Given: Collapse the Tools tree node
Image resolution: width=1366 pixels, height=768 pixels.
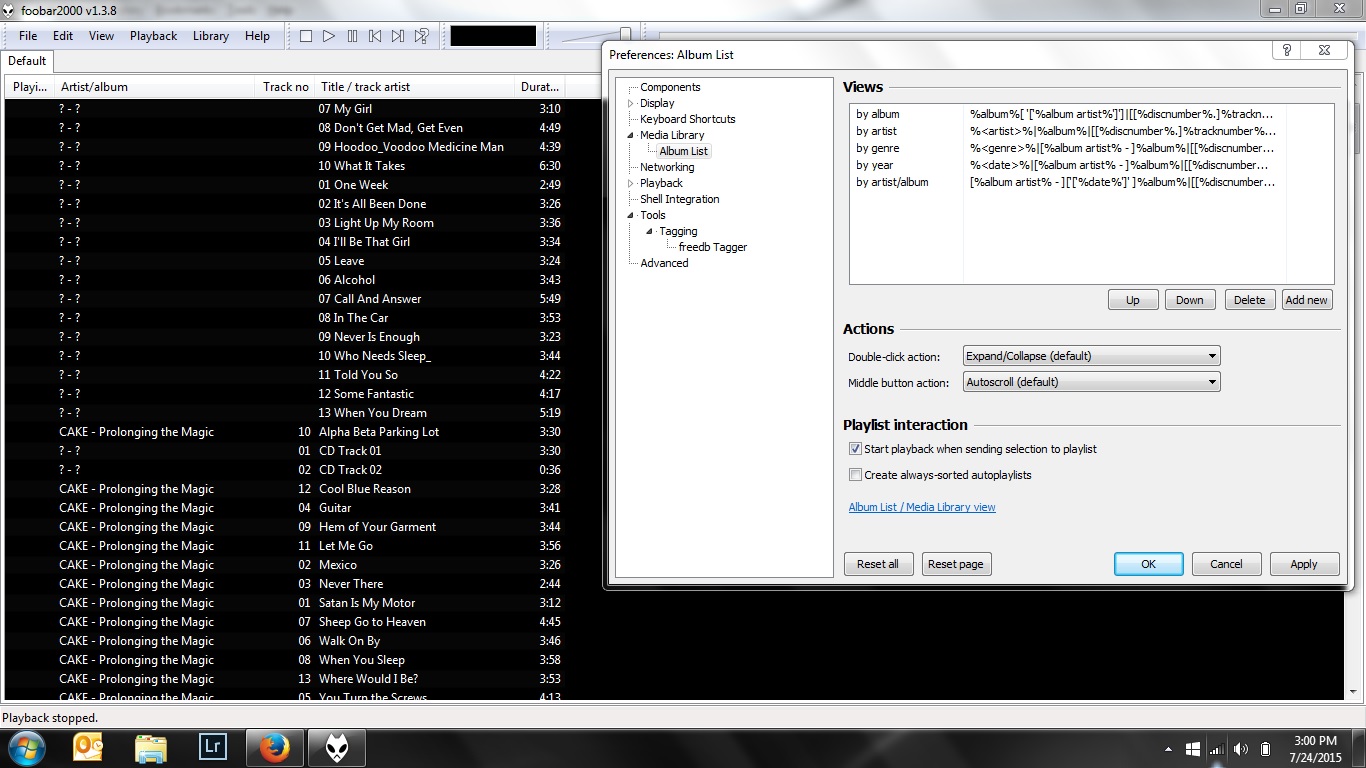Looking at the screenshot, I should coord(630,215).
